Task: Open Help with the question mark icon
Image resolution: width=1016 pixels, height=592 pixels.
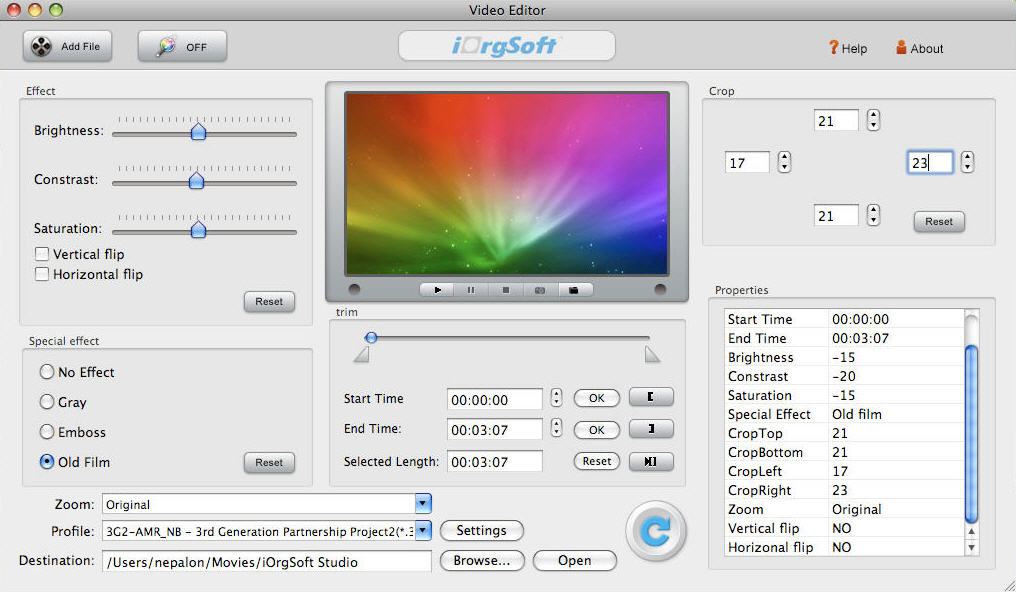Action: [848, 48]
